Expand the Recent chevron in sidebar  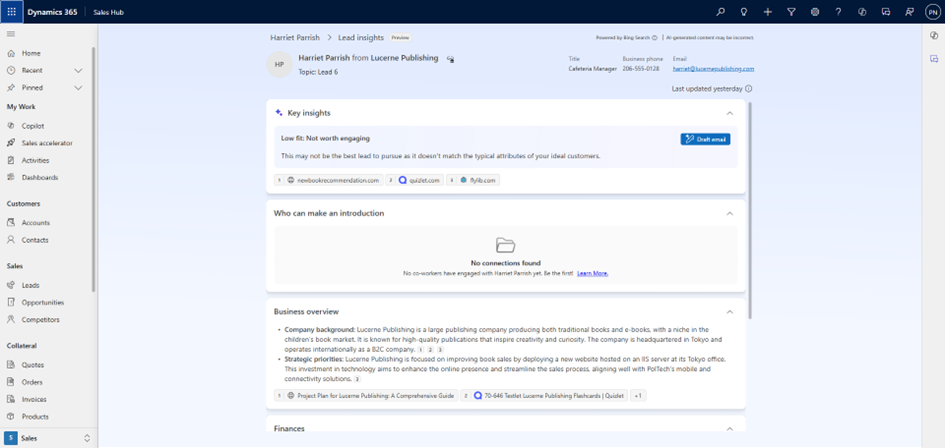78,71
